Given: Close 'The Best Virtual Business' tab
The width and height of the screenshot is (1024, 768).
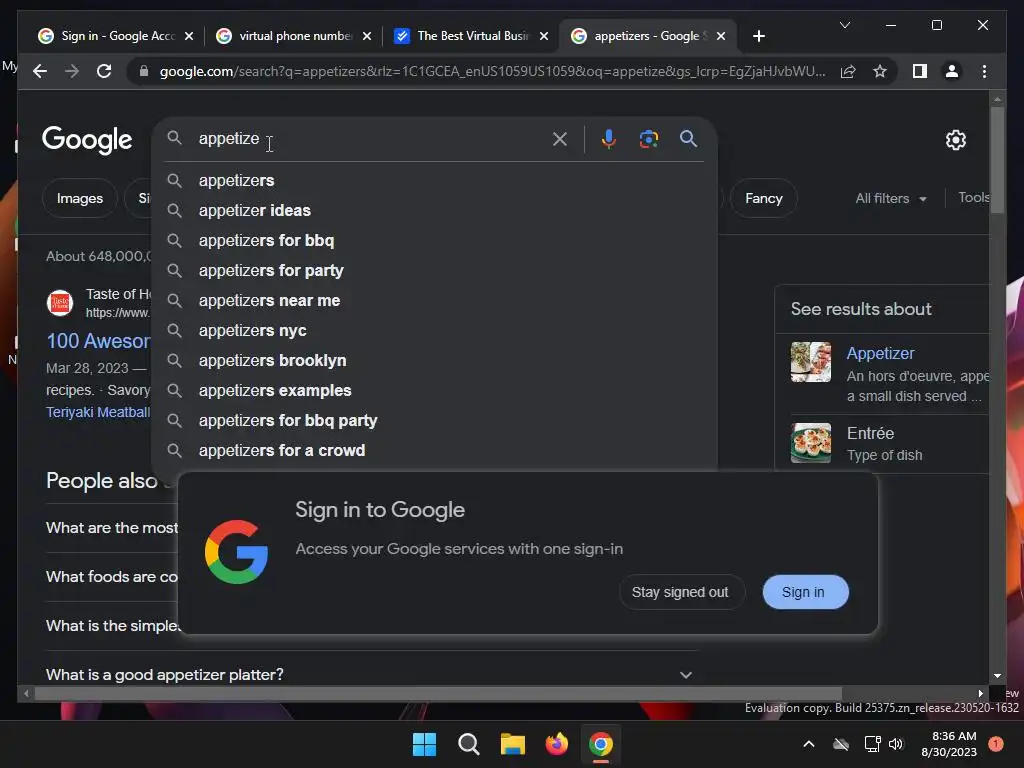Looking at the screenshot, I should pos(544,36).
